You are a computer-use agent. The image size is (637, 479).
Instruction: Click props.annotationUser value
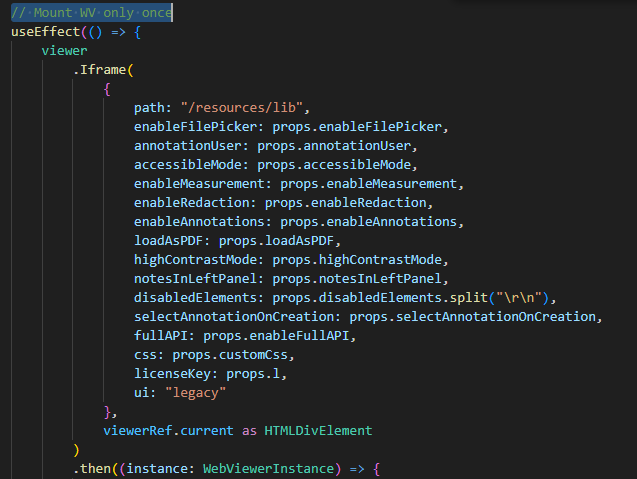[334, 146]
